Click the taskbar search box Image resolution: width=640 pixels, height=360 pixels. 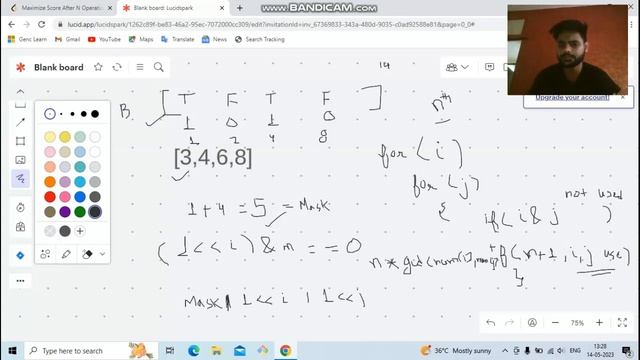(x=91, y=351)
